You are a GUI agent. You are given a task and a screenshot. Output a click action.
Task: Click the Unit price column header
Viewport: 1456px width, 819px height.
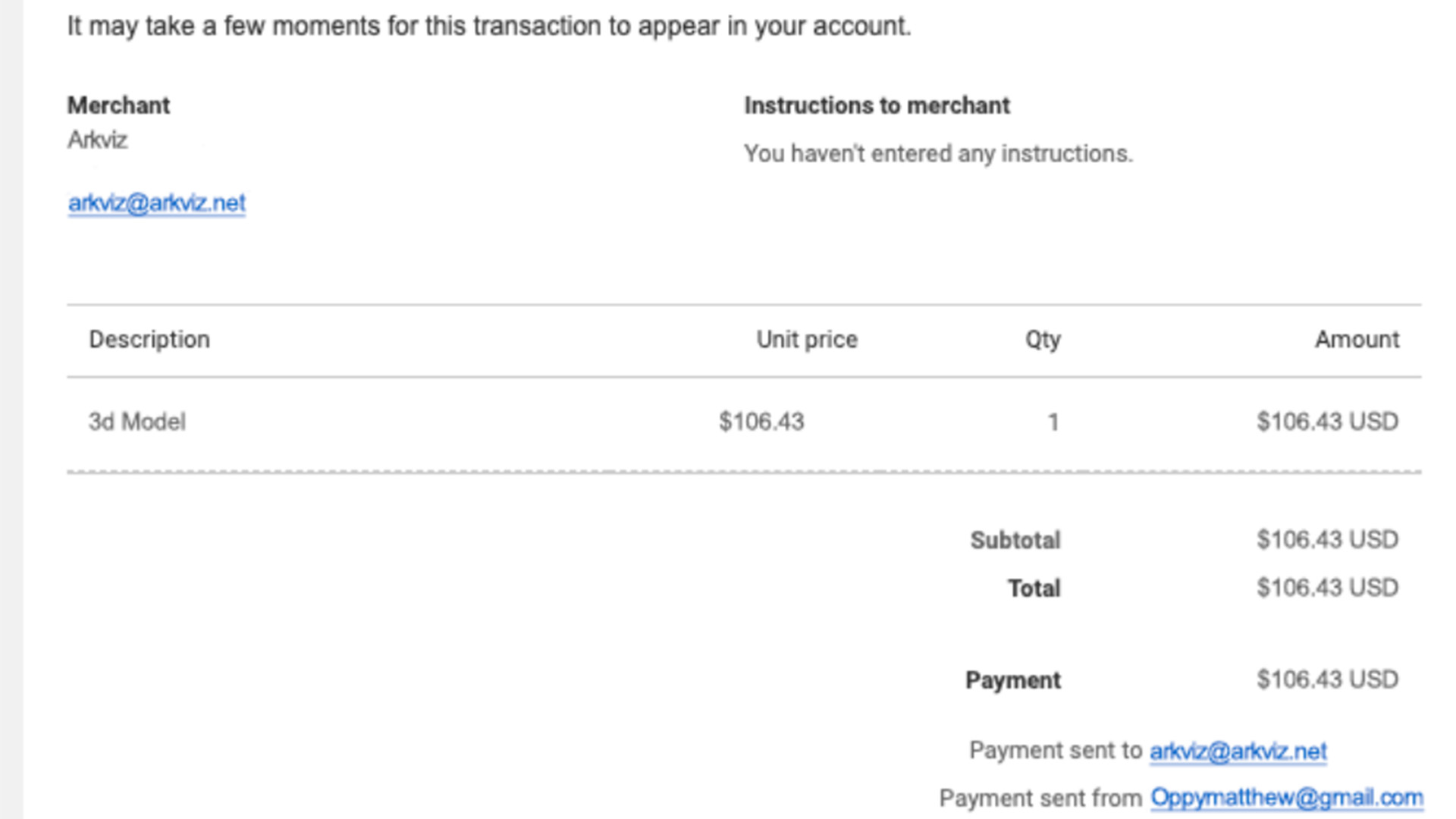point(807,340)
